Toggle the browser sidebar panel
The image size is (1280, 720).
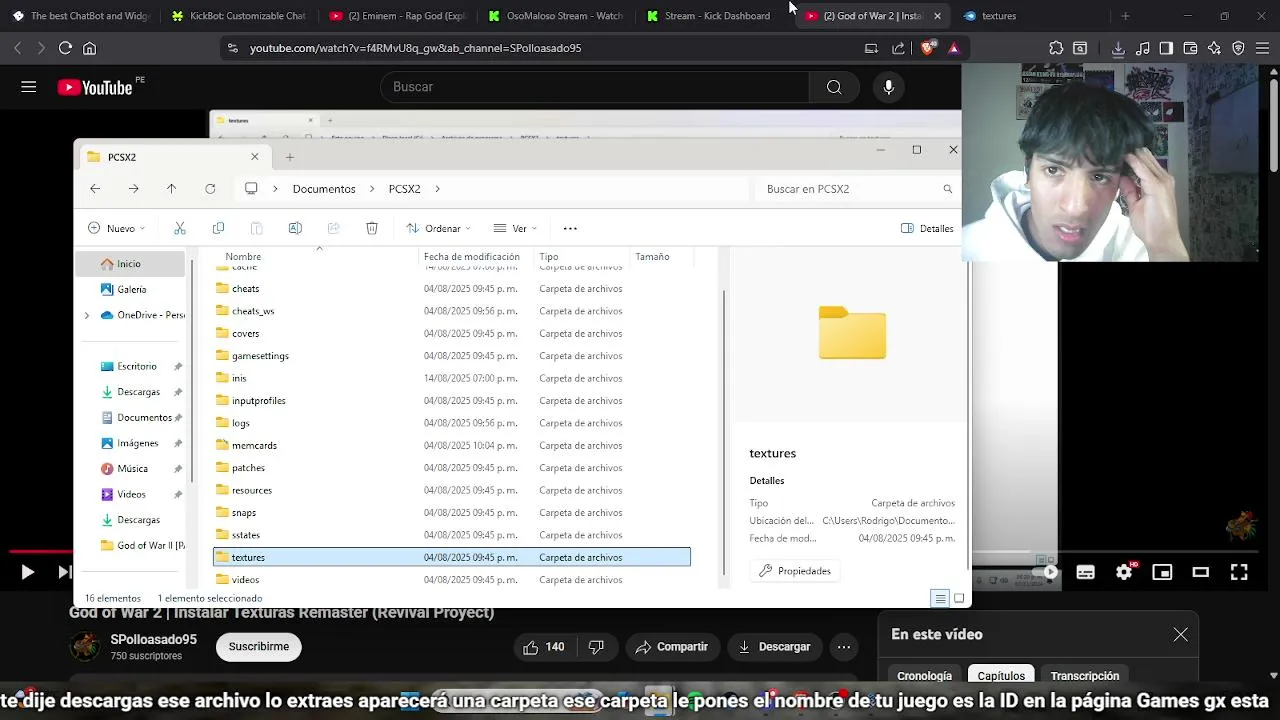[x=1166, y=48]
